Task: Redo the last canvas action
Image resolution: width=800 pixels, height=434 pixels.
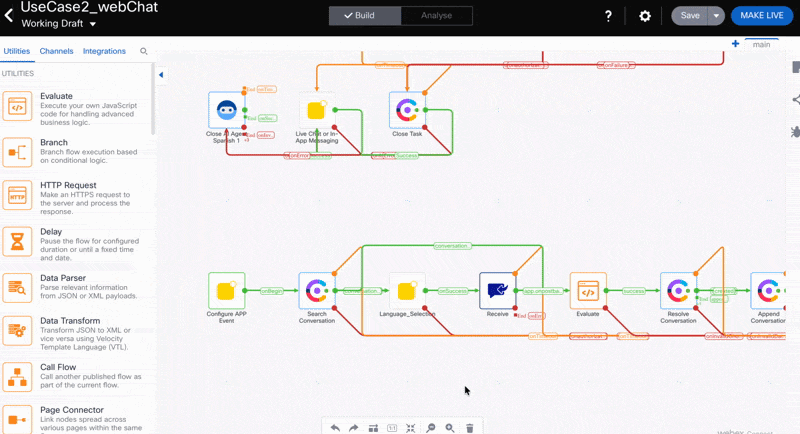Action: click(x=354, y=428)
